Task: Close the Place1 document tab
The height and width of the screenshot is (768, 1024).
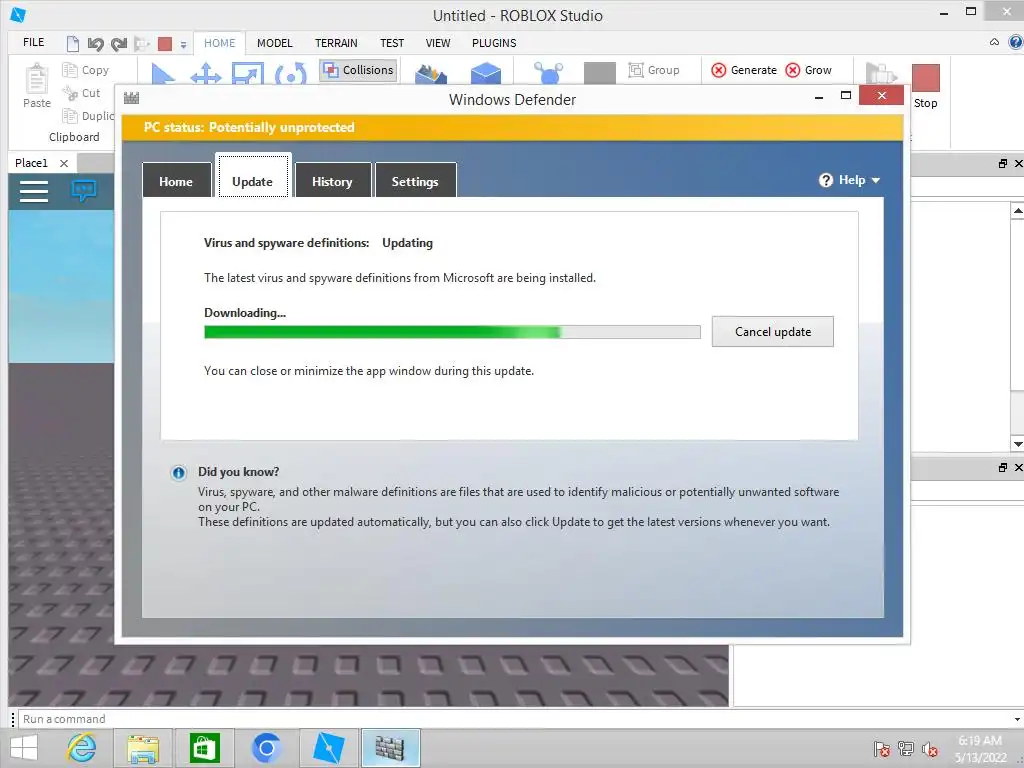Action: click(63, 163)
